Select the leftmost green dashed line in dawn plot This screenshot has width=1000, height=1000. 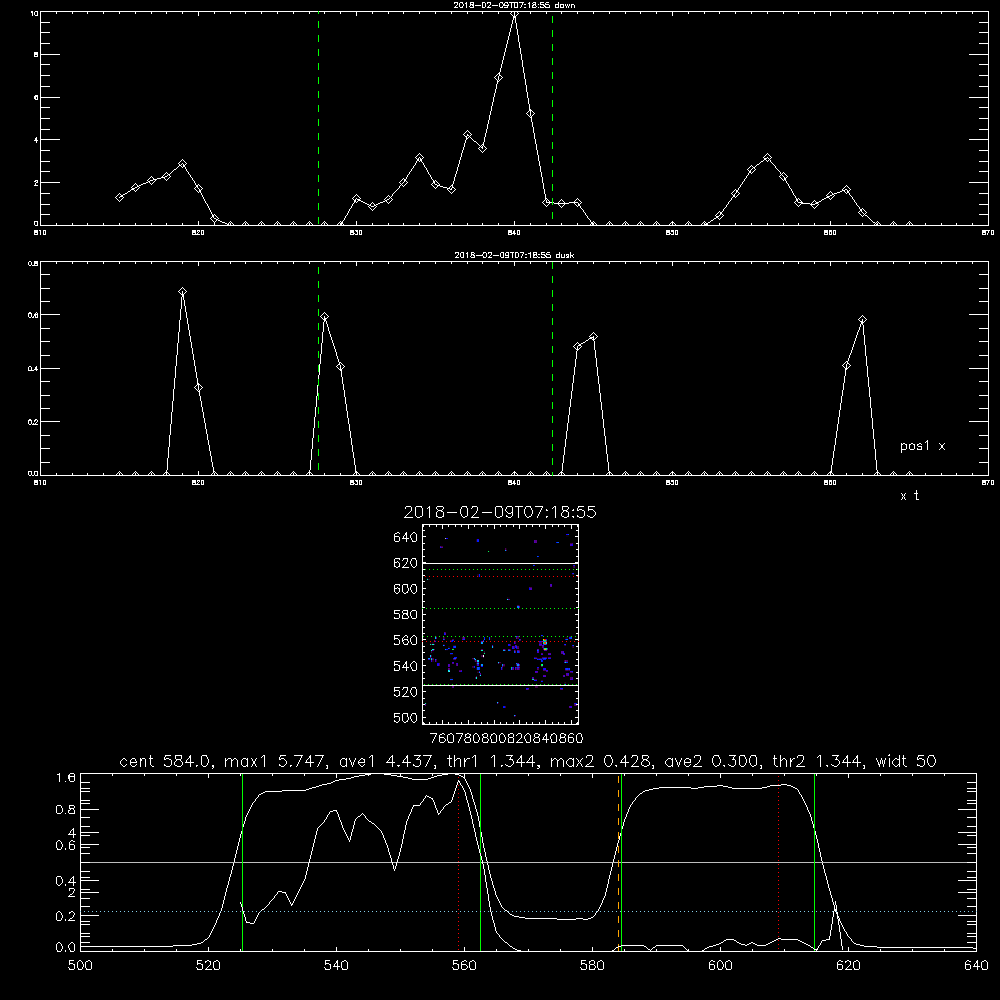coord(318,119)
